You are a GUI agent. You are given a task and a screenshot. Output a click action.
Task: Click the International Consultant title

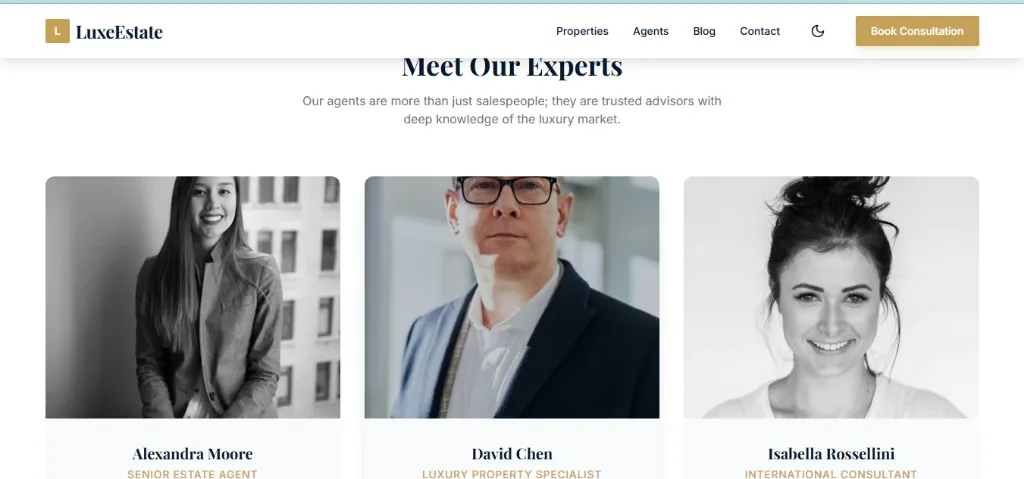coord(831,474)
